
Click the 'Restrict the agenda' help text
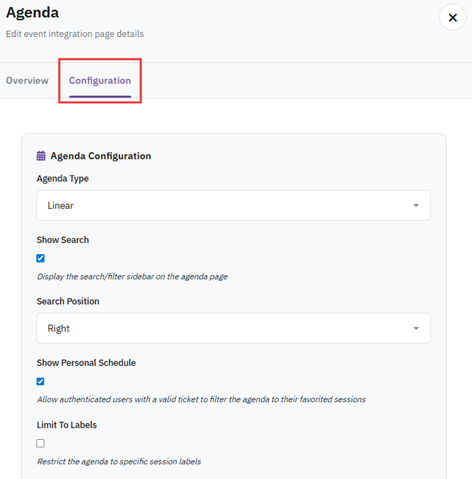[x=119, y=462]
